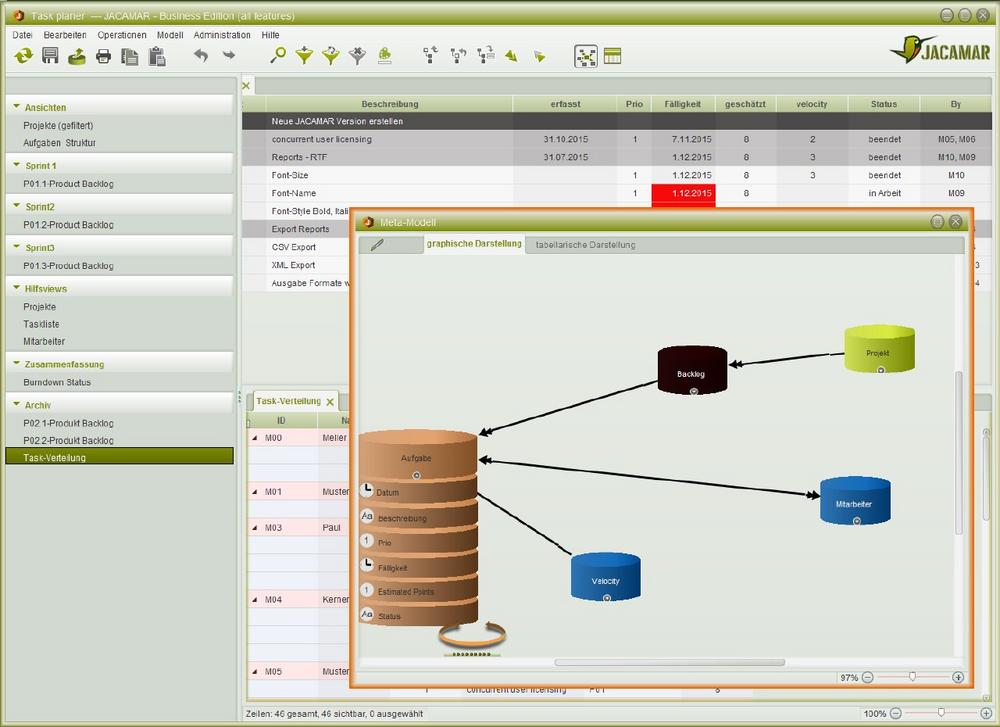Click the paste clipboard toolbar icon
This screenshot has width=1000, height=727.
157,57
